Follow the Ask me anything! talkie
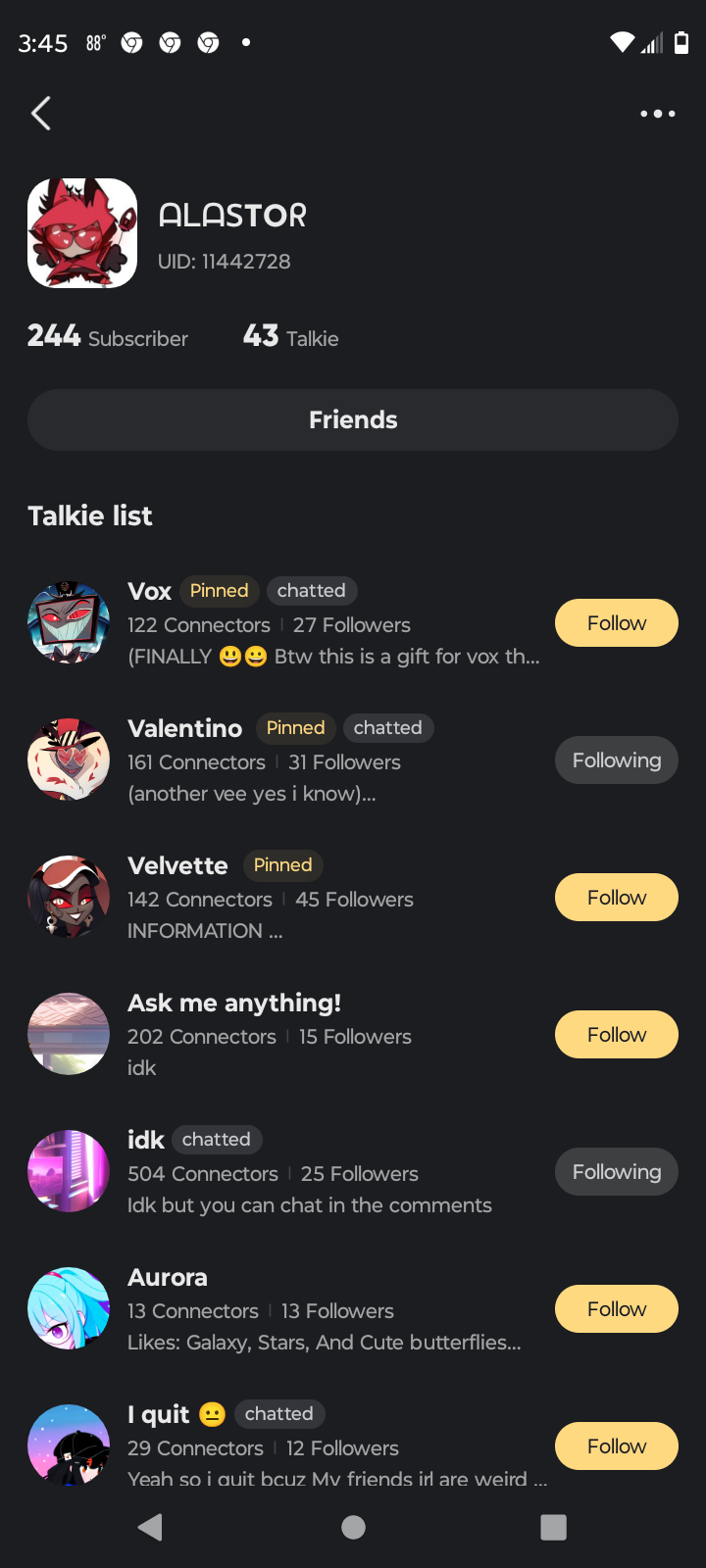Image resolution: width=706 pixels, height=1568 pixels. [x=616, y=1035]
